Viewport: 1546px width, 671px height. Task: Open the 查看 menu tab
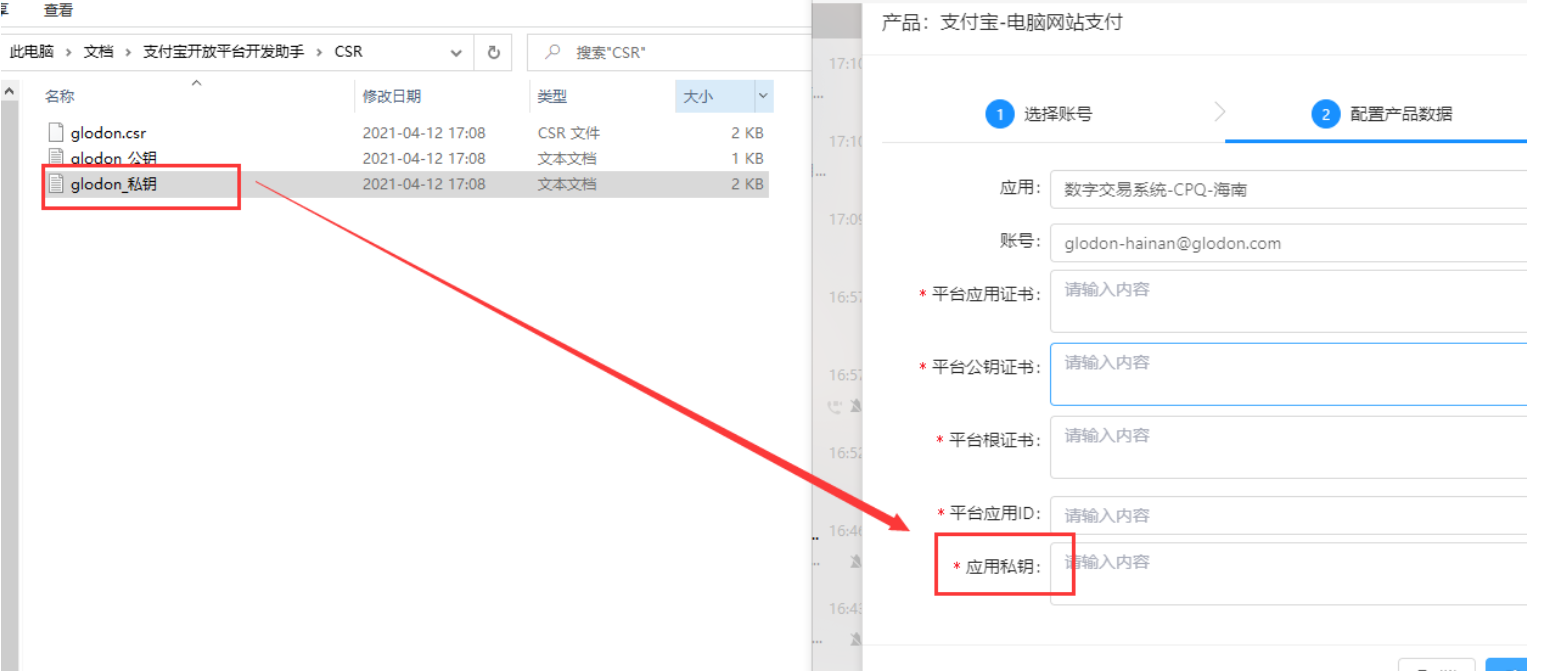point(58,10)
